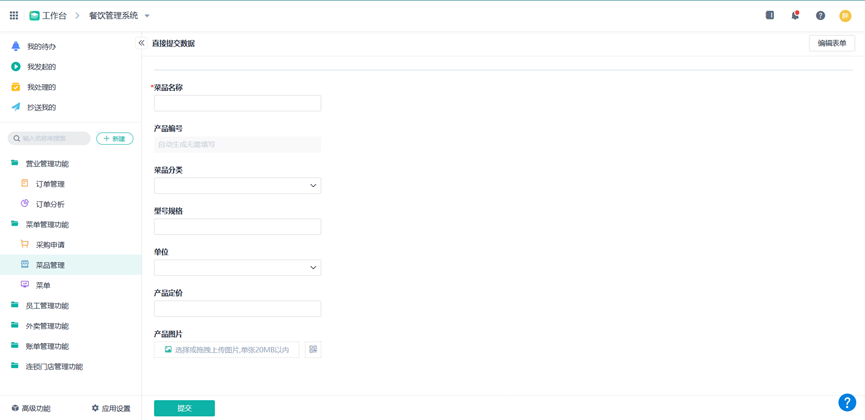
Task: Open the app grid launcher icon
Action: [x=14, y=16]
